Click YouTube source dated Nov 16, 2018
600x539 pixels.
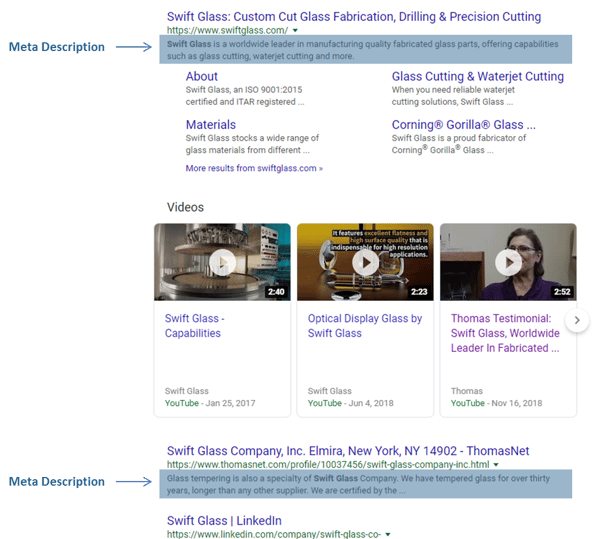468,403
